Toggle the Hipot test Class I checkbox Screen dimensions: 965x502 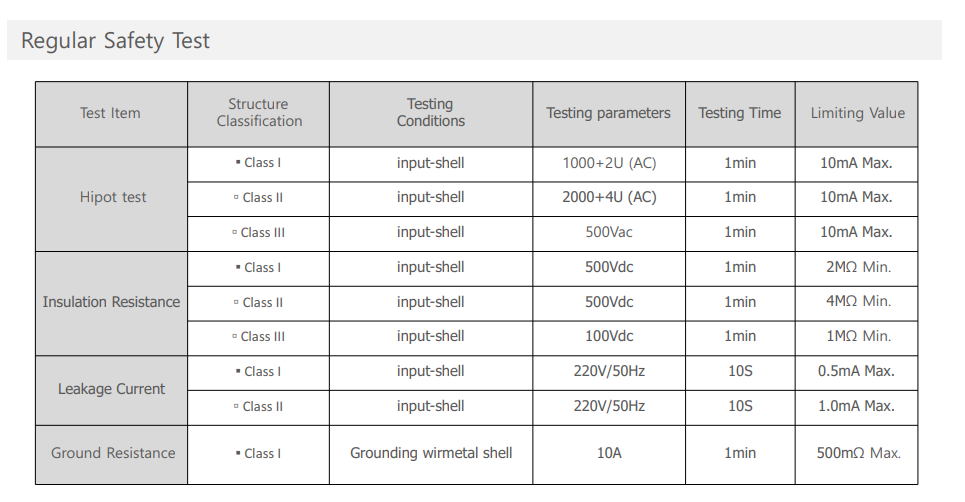click(x=238, y=163)
